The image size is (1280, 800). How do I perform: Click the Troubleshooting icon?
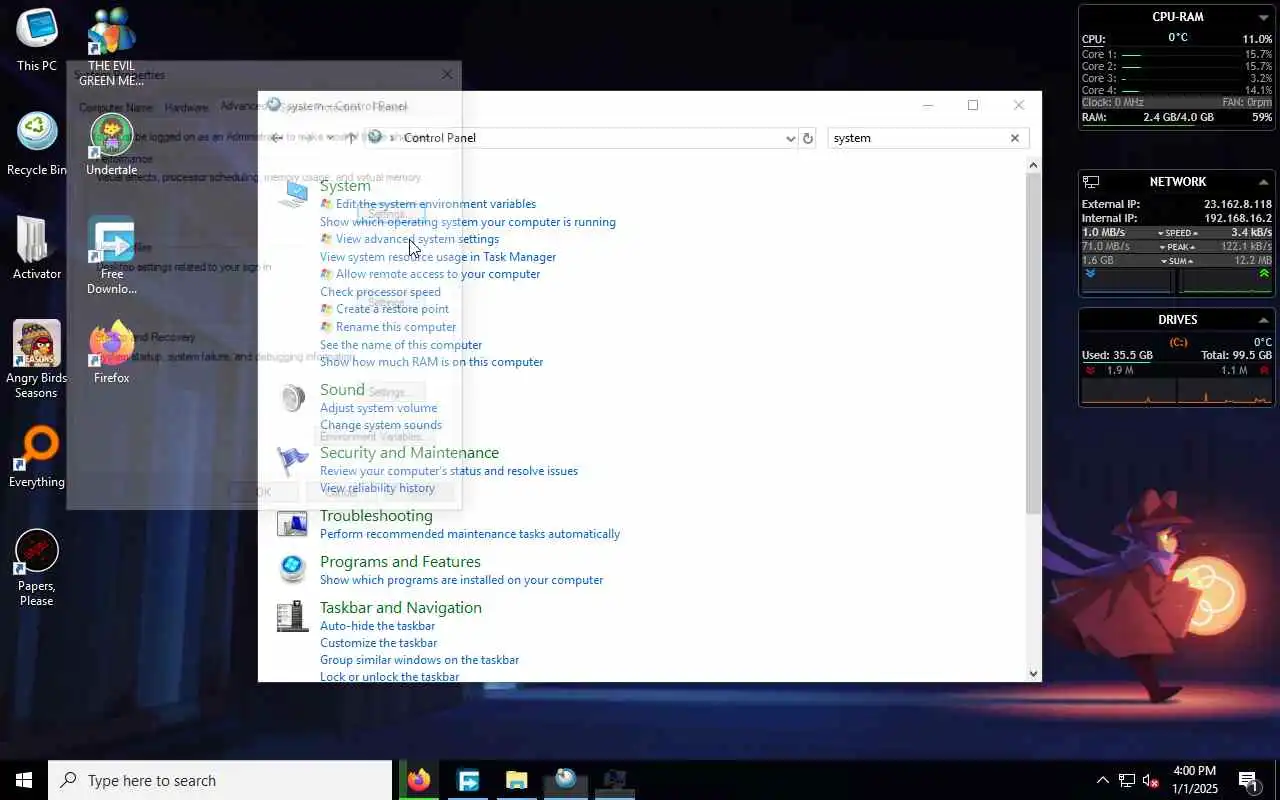tap(293, 524)
